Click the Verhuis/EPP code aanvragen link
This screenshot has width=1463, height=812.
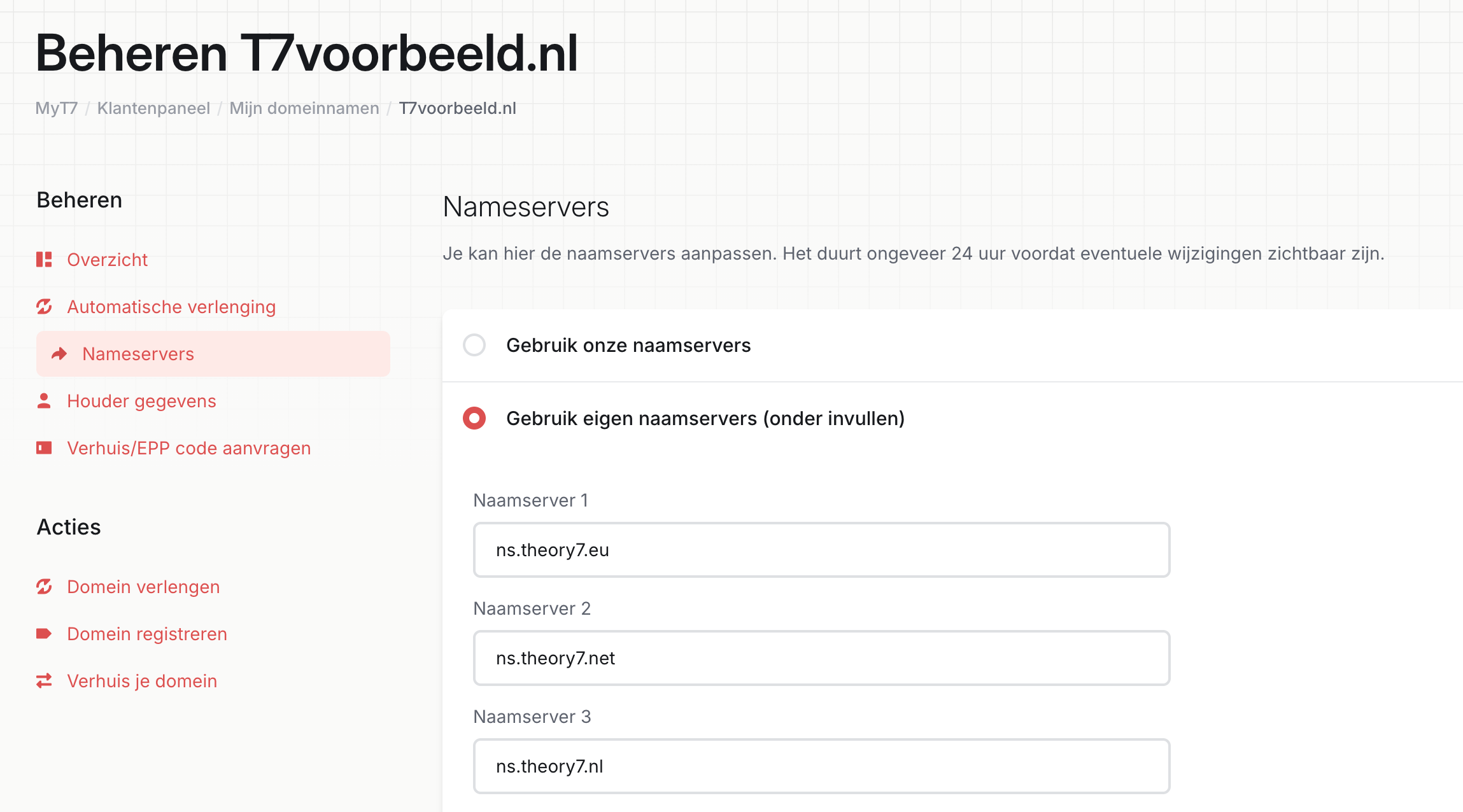pyautogui.click(x=189, y=448)
